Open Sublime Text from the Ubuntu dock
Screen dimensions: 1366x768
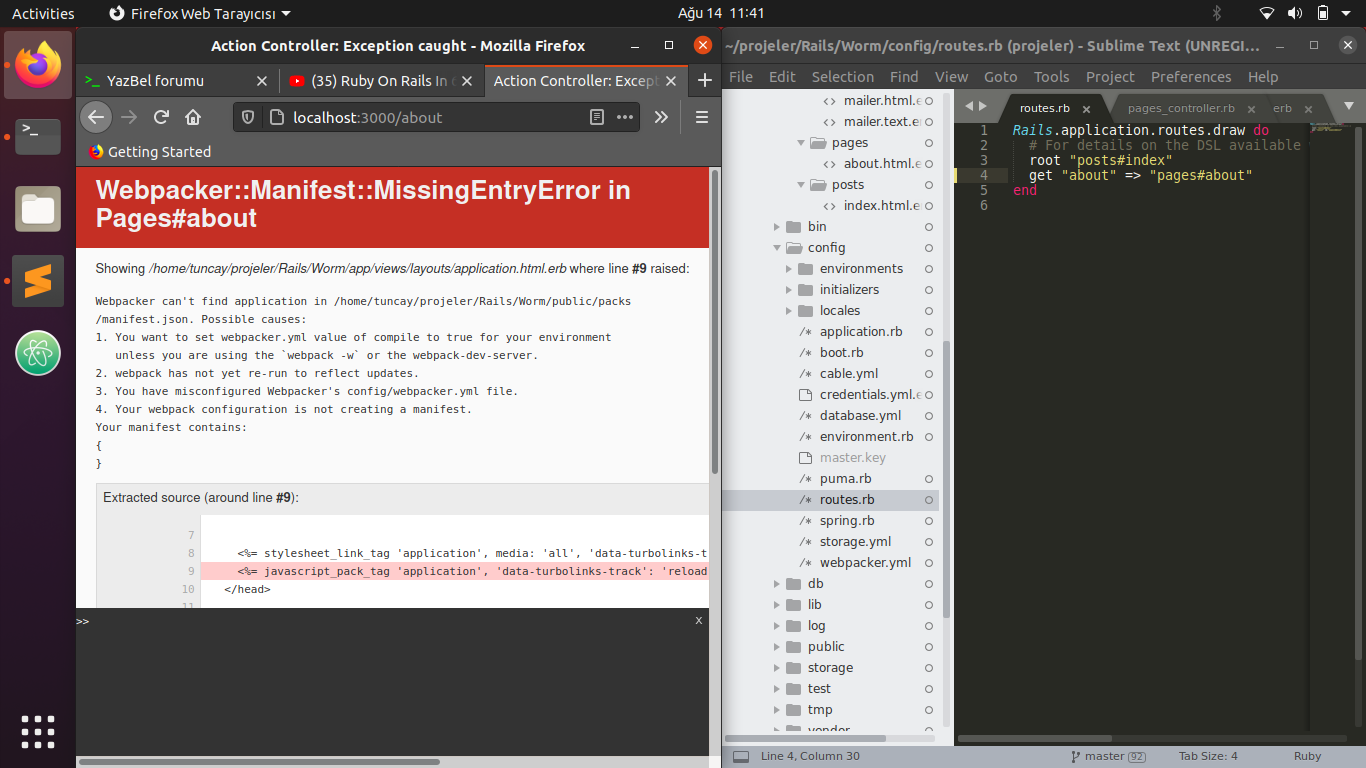(x=38, y=281)
